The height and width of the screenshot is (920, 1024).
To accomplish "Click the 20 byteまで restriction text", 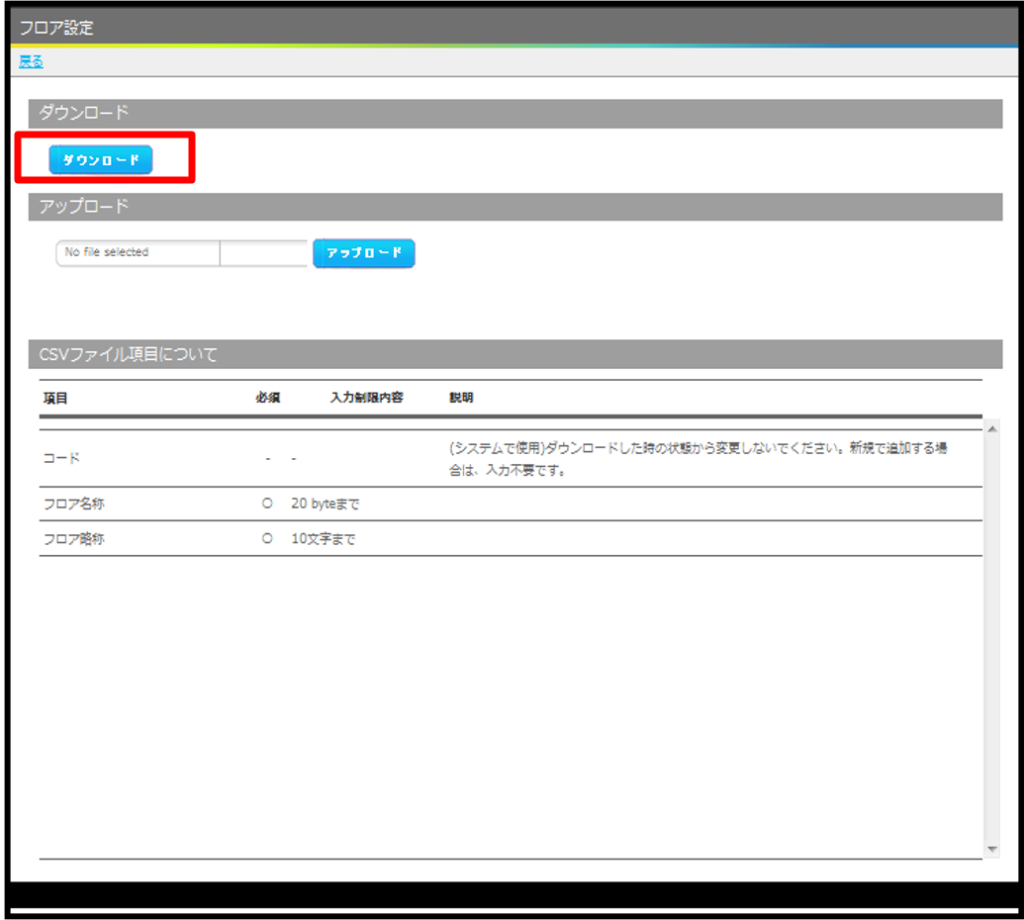I will tap(325, 503).
